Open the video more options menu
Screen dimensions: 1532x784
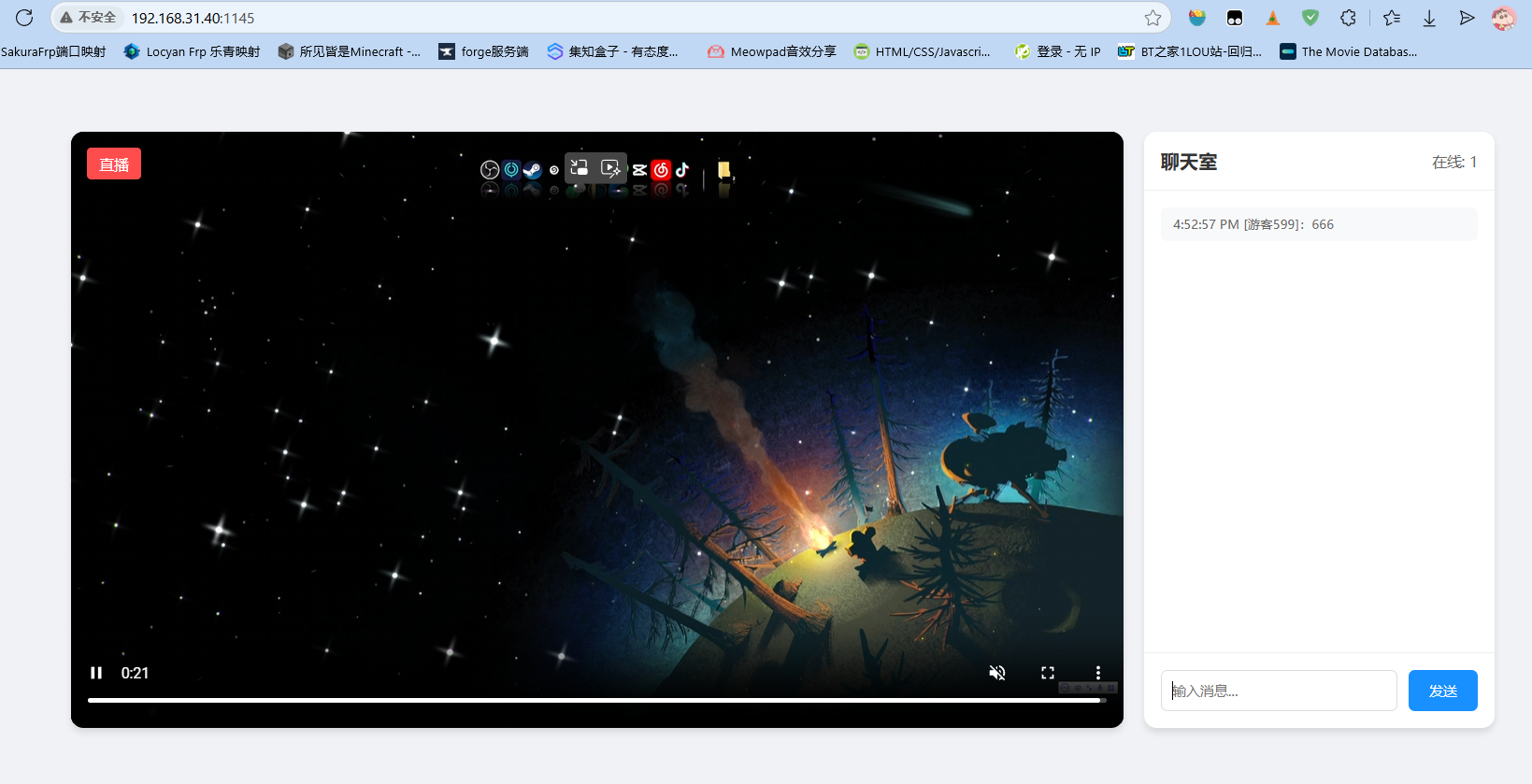[1098, 673]
